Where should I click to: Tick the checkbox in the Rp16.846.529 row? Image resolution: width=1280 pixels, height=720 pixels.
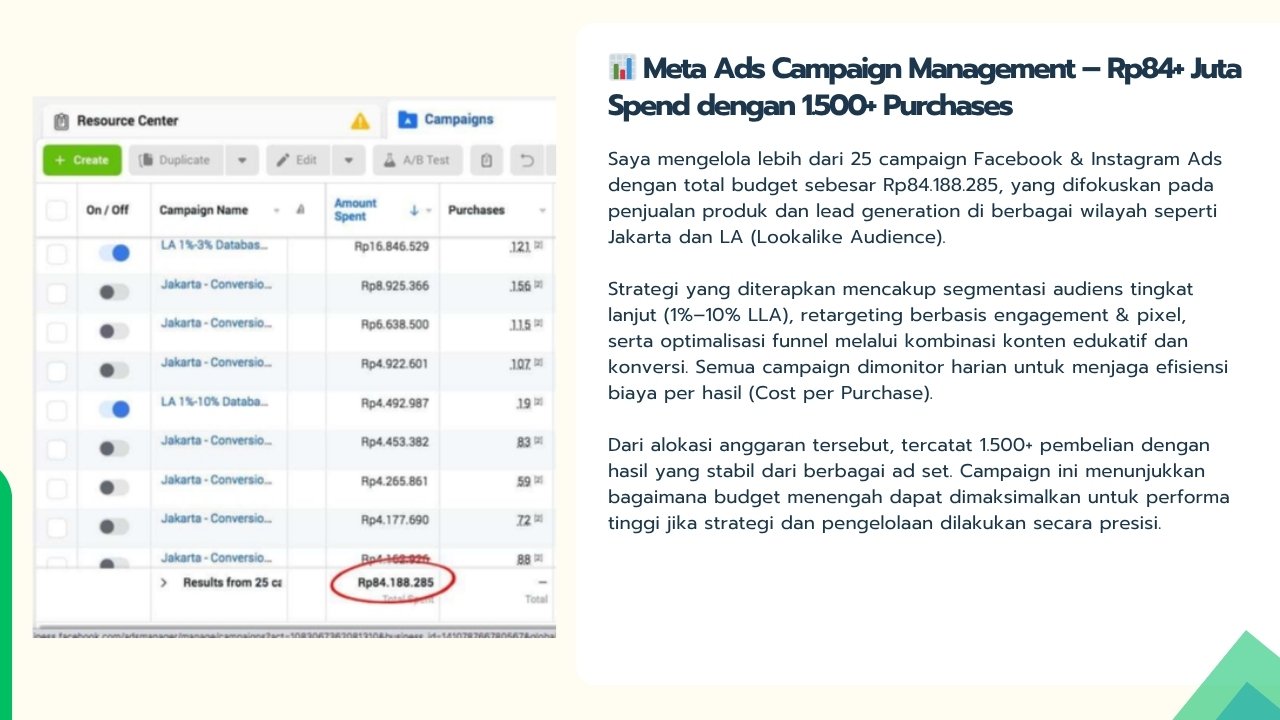[x=57, y=254]
